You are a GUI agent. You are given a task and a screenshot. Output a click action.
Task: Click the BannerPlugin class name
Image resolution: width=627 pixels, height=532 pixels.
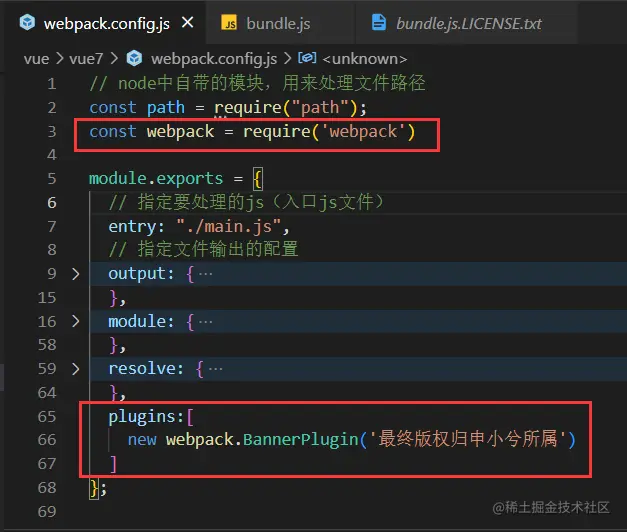(300, 440)
